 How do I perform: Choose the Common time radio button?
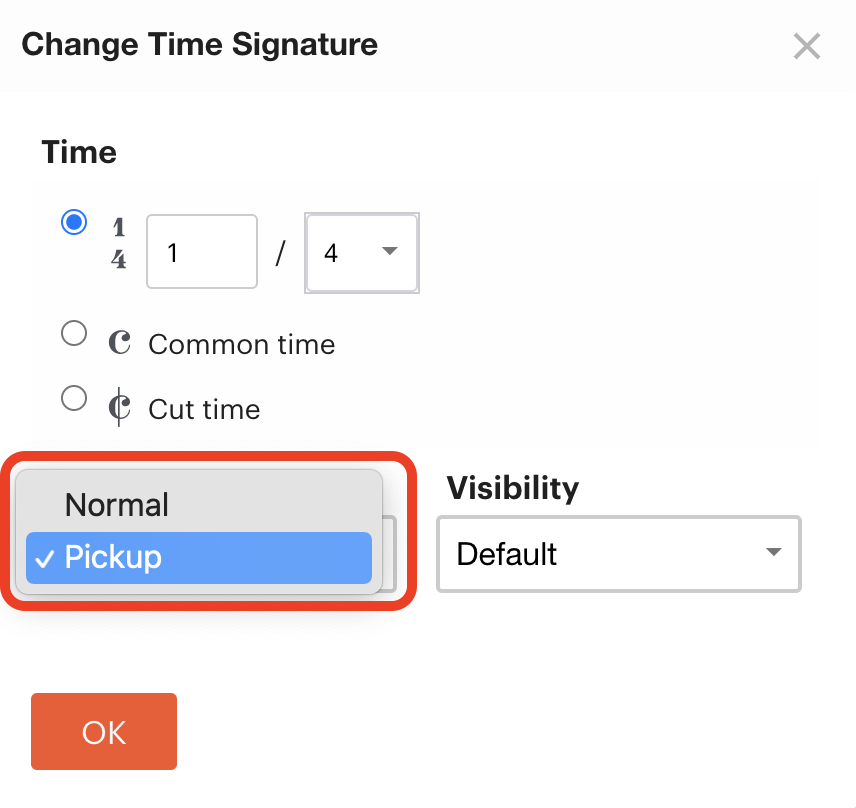74,333
